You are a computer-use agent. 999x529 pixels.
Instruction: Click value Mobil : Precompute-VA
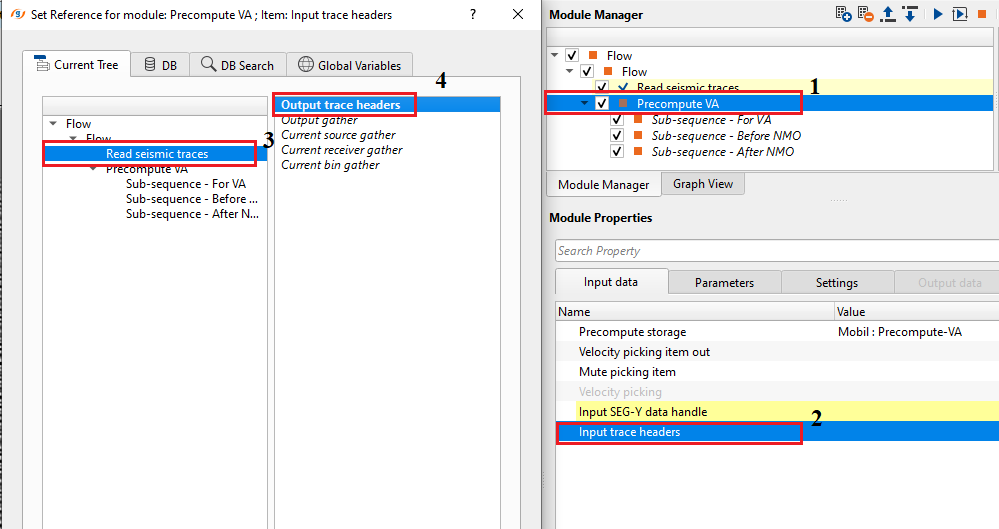click(900, 331)
